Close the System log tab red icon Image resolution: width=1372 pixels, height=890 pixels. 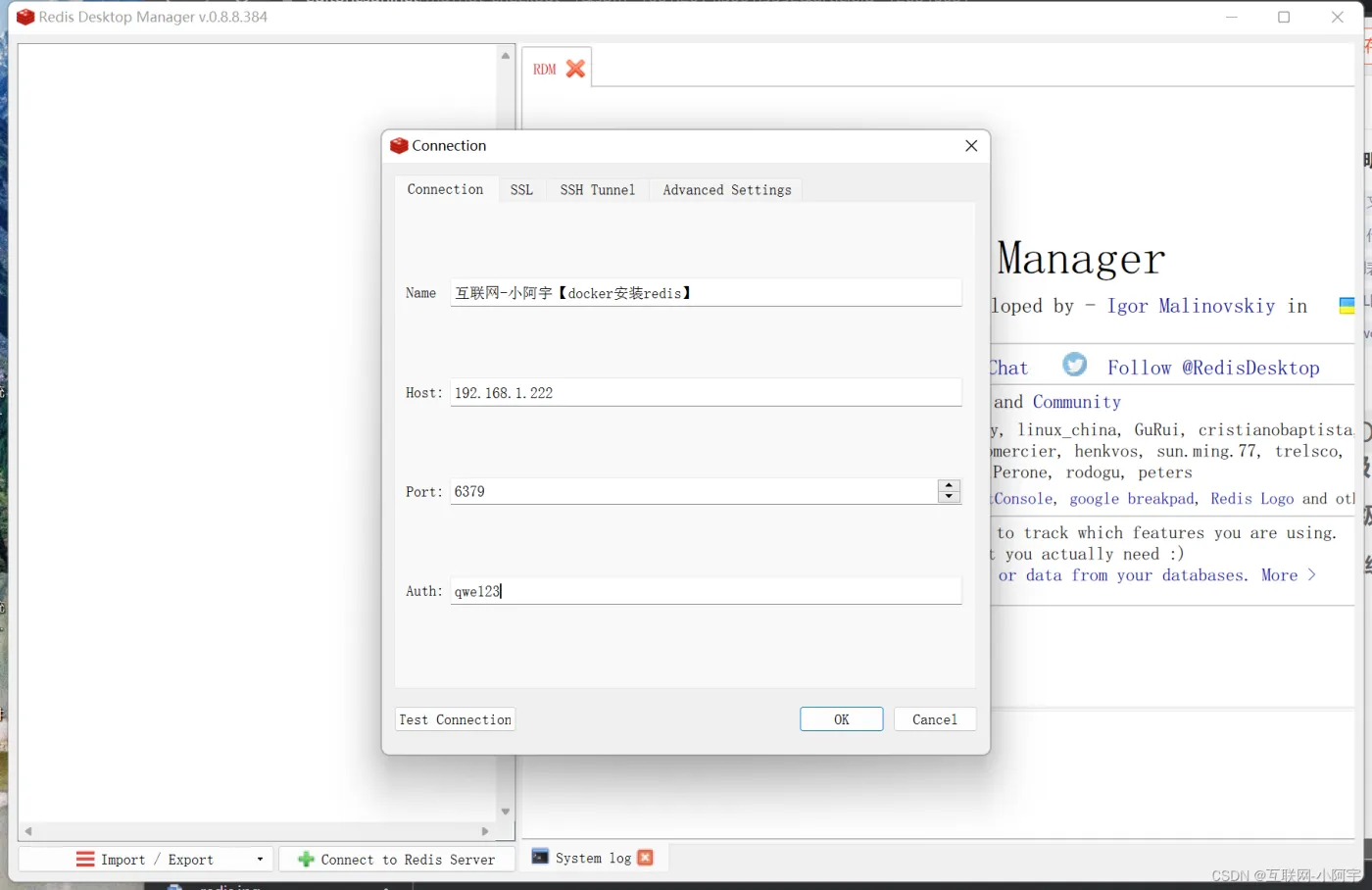coord(645,858)
